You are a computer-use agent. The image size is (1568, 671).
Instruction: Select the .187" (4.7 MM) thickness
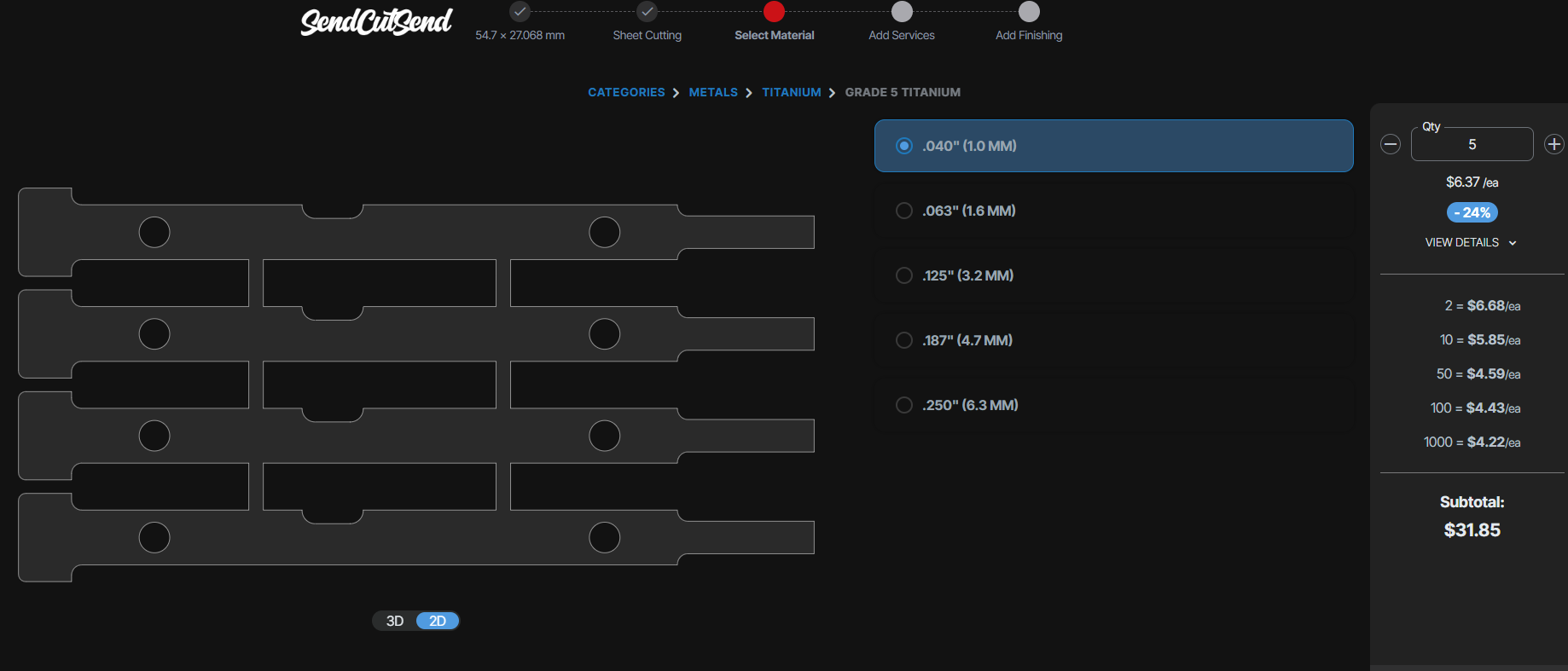(904, 340)
